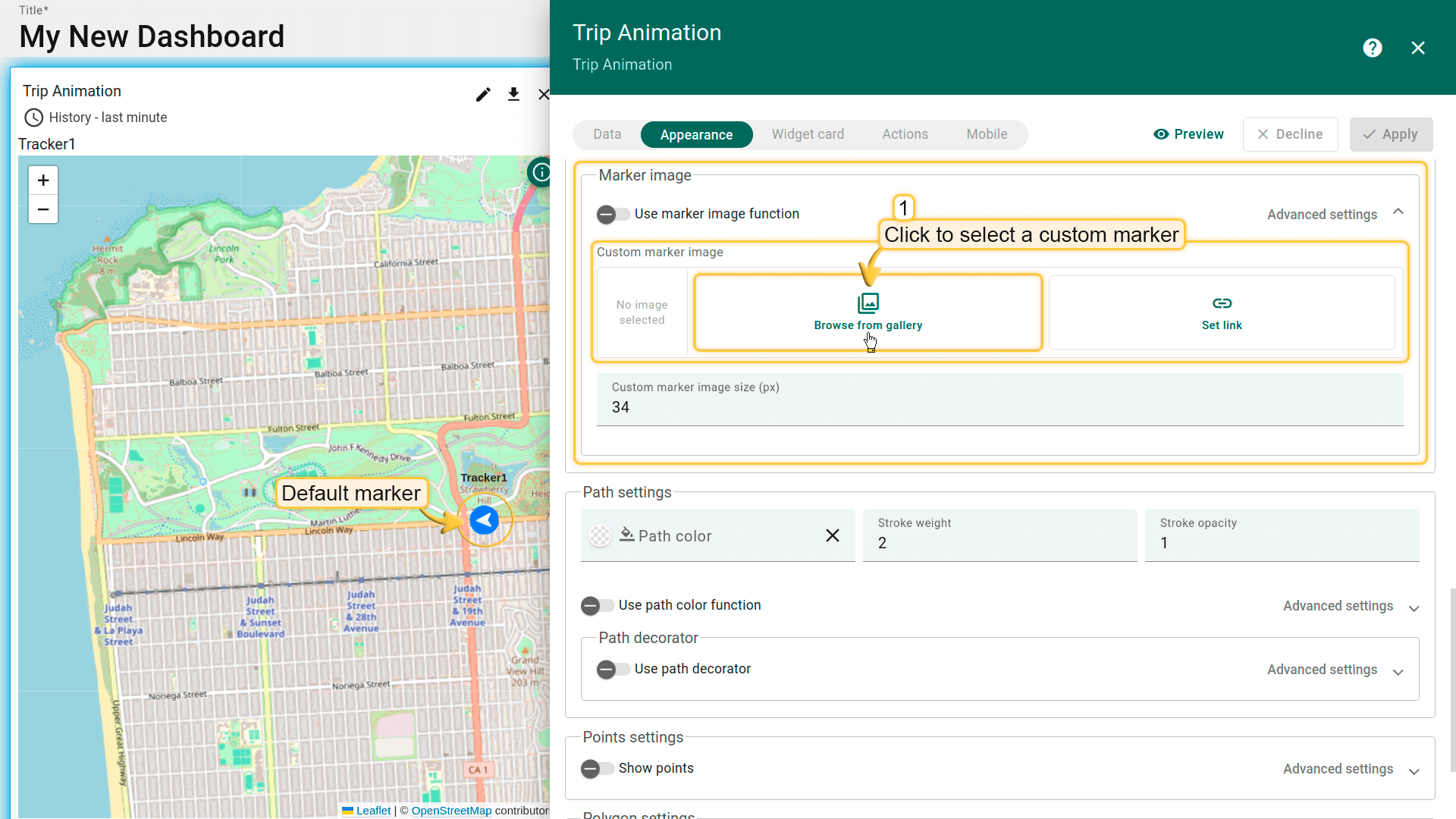Close the Trip Animation settings panel

[1418, 48]
